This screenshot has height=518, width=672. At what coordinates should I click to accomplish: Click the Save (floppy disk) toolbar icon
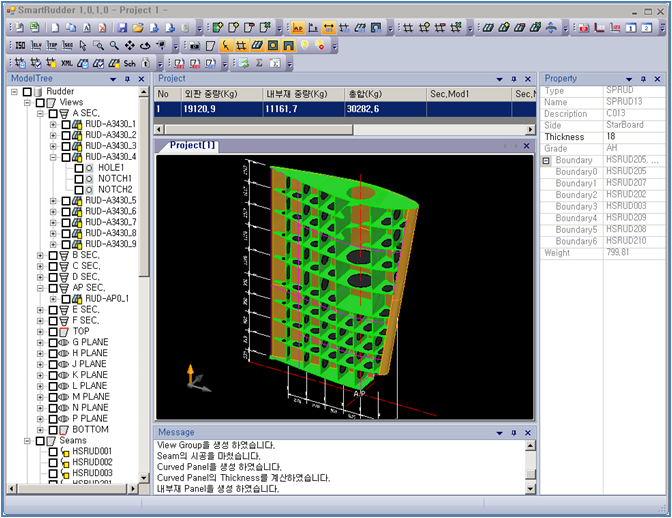tap(122, 27)
